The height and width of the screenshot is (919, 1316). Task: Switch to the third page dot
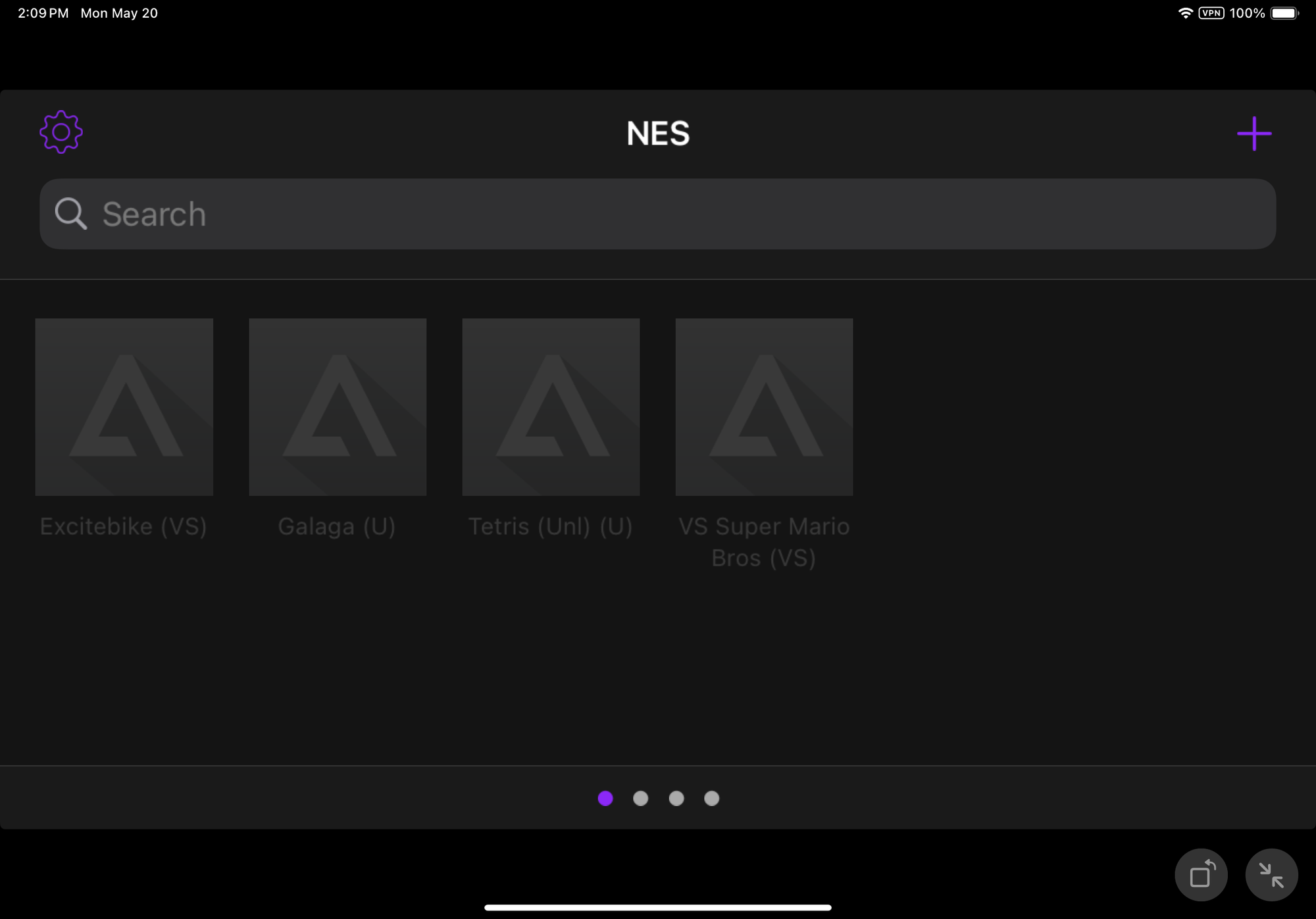point(676,798)
